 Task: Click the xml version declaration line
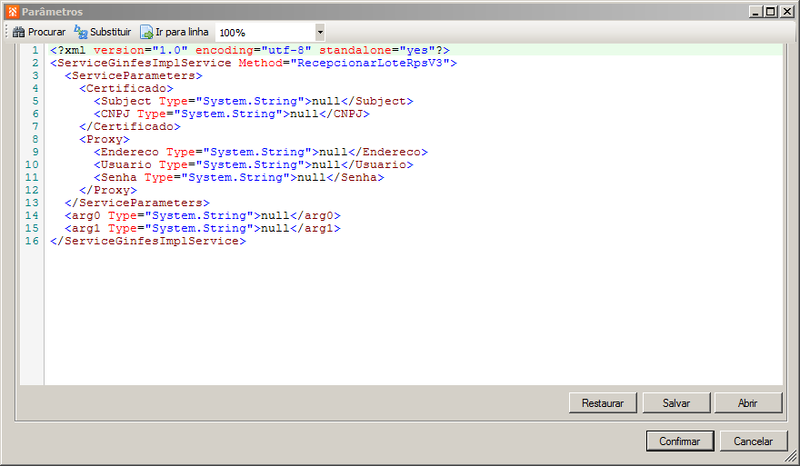click(250, 50)
